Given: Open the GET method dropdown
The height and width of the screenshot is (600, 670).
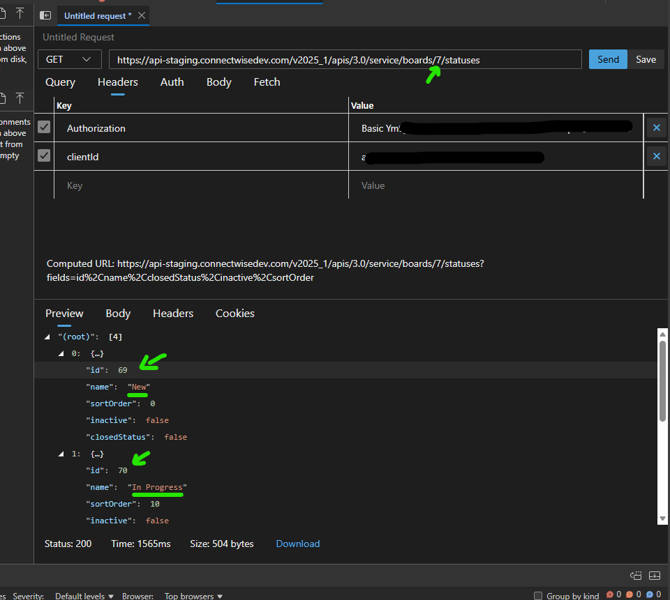Looking at the screenshot, I should [x=70, y=59].
